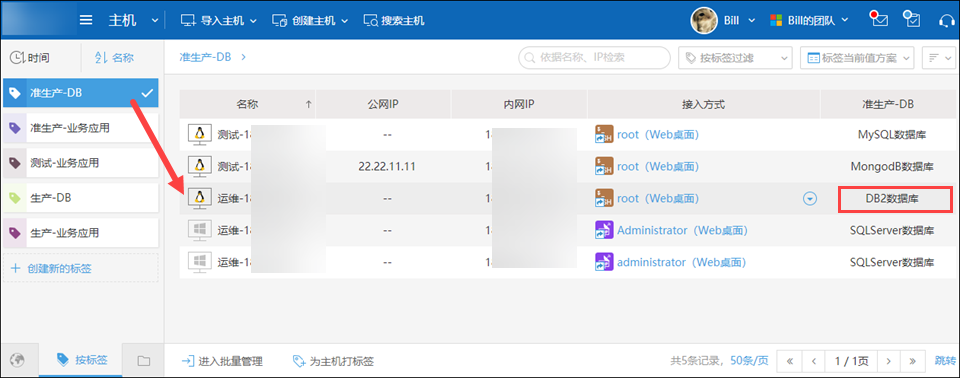Go to last page button
Viewport: 960px width, 378px height.
tap(913, 361)
